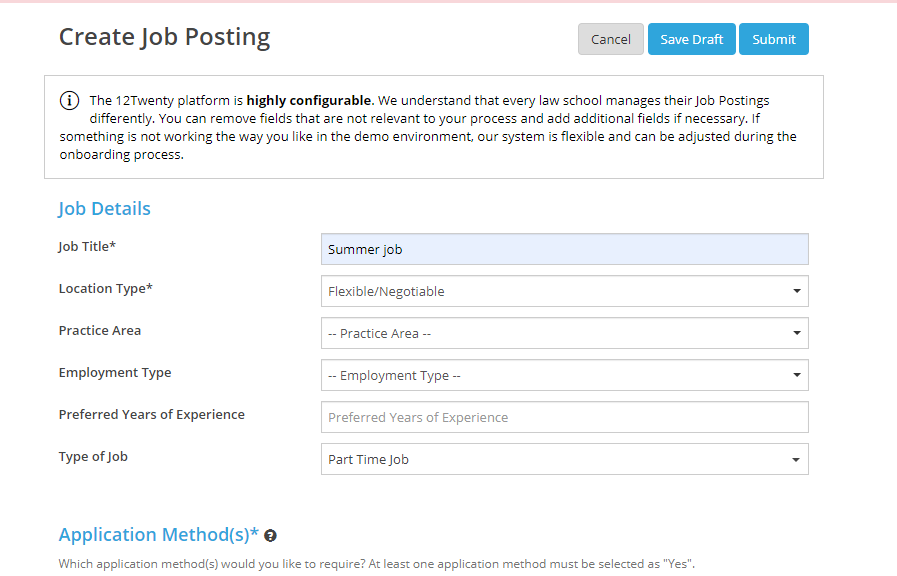Click the Practice Area field label
897x576 pixels.
(x=100, y=330)
